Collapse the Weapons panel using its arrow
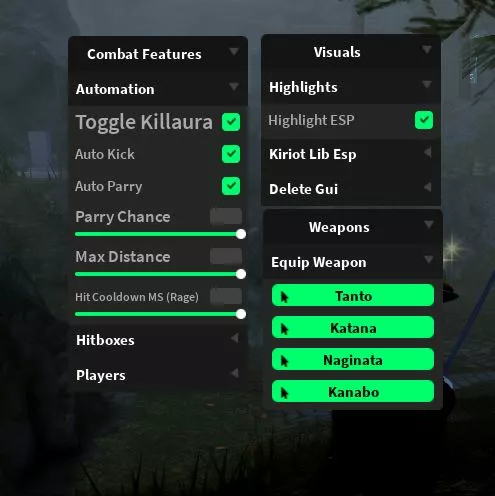 [429, 224]
